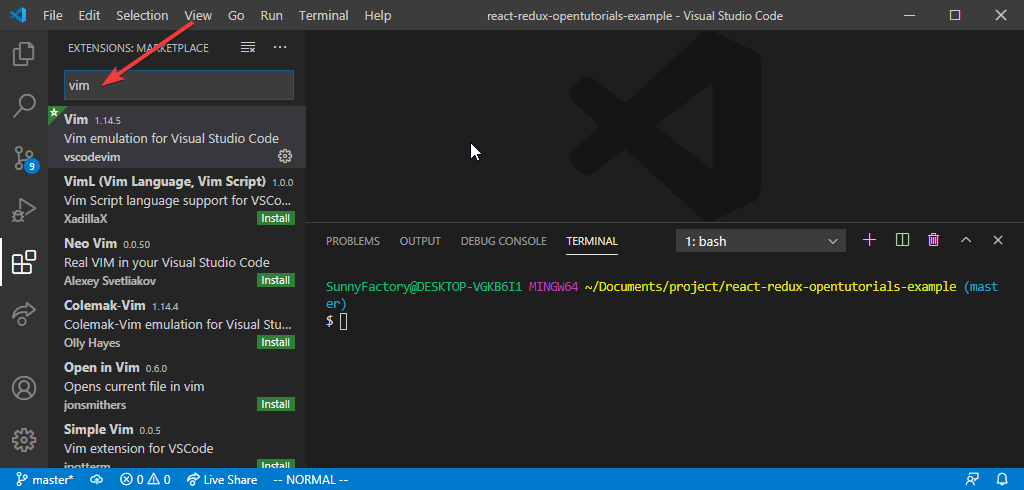Open the Manage gear in activity bar

24,440
